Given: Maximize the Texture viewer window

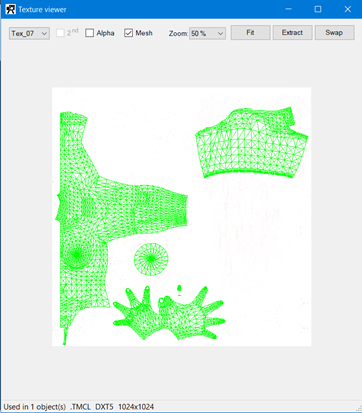Looking at the screenshot, I should pyautogui.click(x=318, y=9).
